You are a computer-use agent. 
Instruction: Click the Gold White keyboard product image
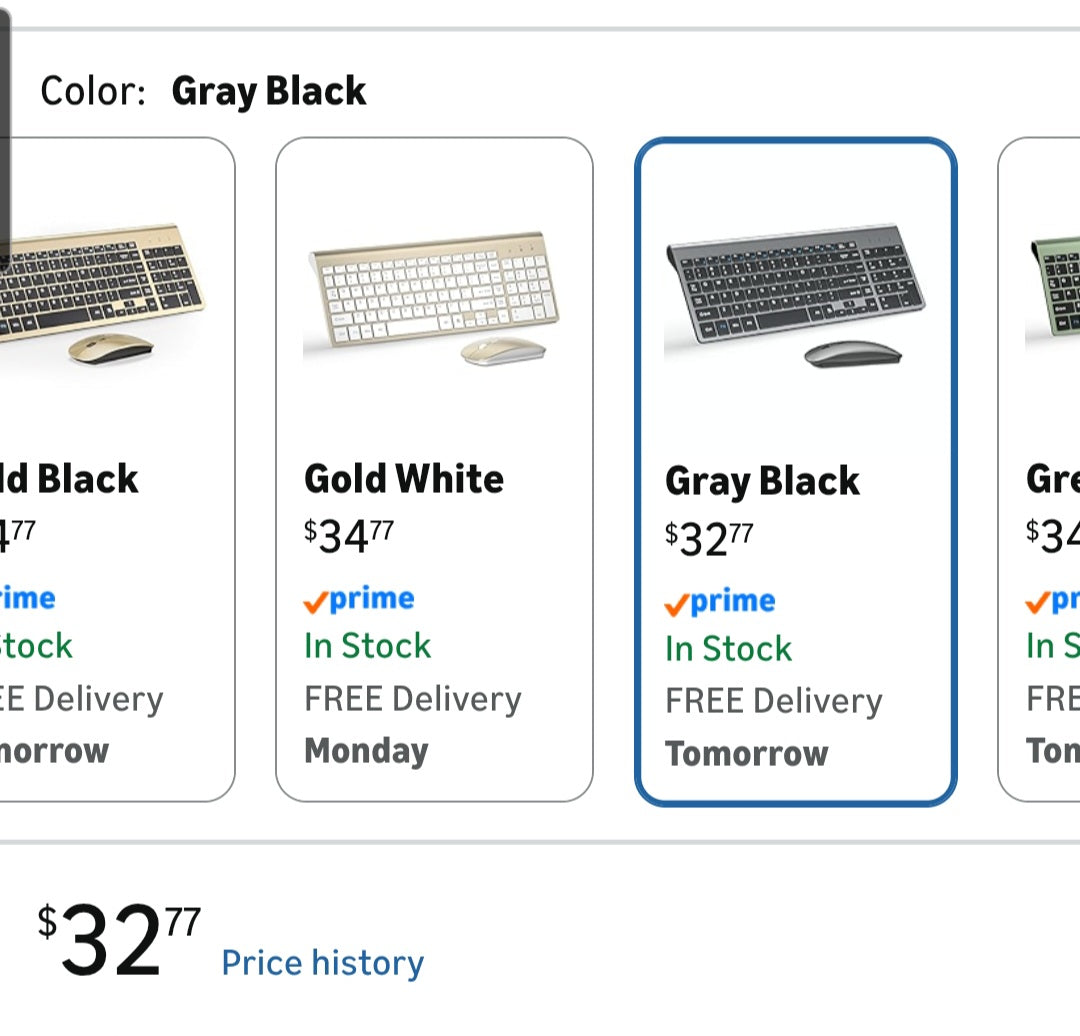(435, 300)
